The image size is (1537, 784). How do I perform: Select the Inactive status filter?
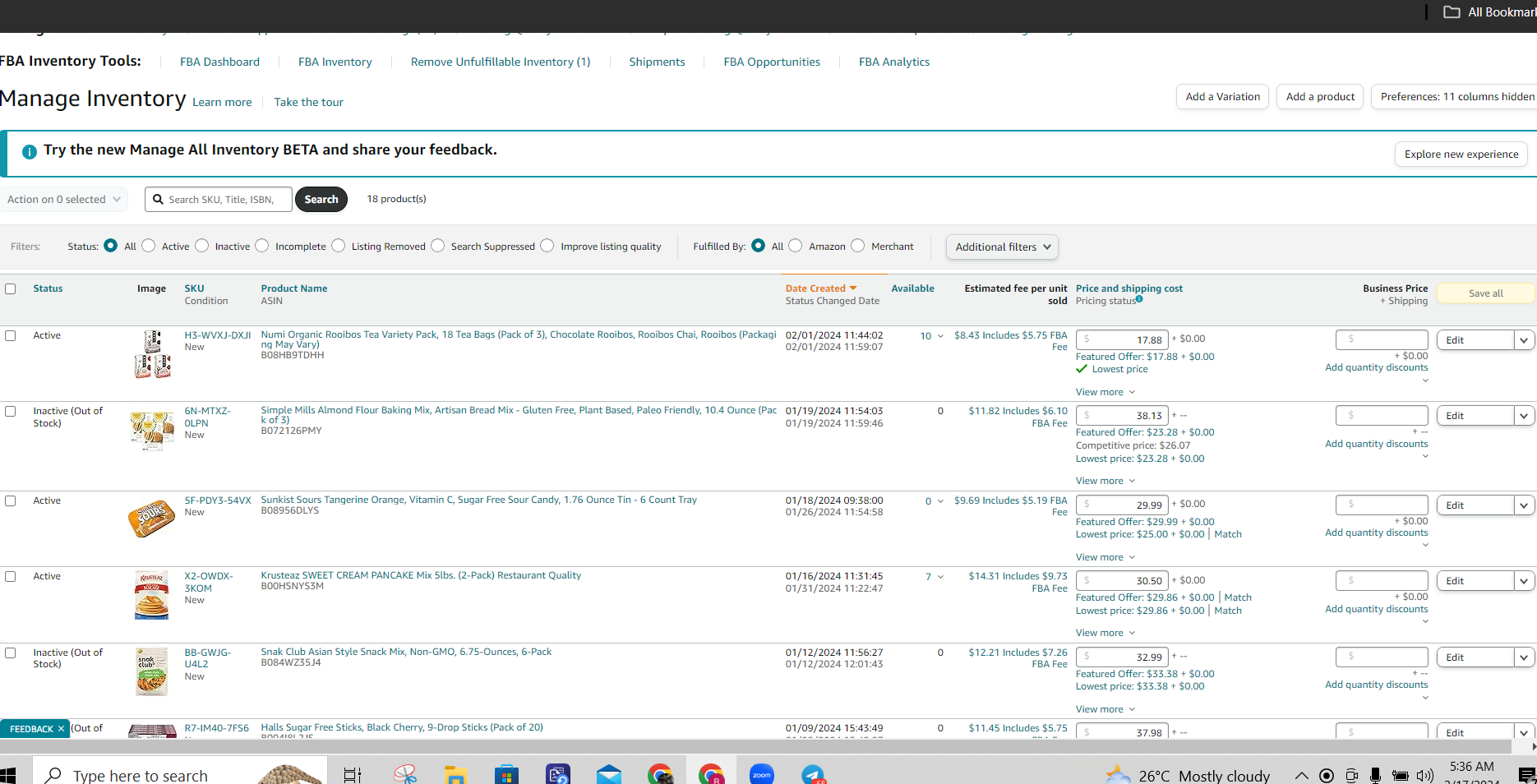202,246
